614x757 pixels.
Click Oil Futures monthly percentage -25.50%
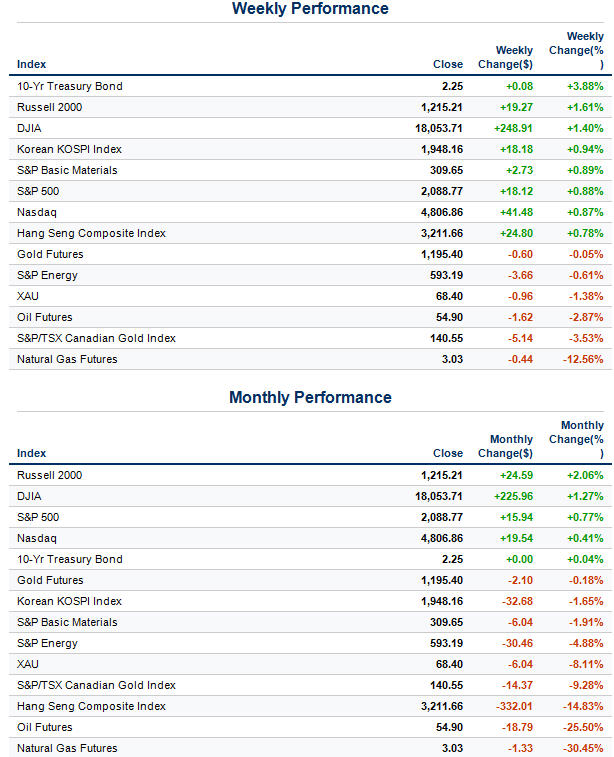coord(579,727)
